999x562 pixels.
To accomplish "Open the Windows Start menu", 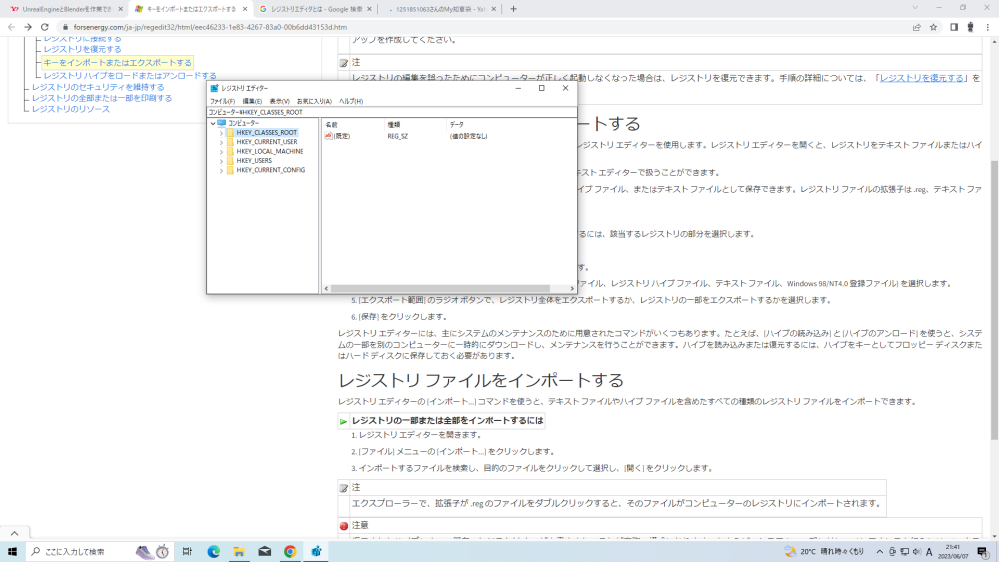I will (x=12, y=551).
